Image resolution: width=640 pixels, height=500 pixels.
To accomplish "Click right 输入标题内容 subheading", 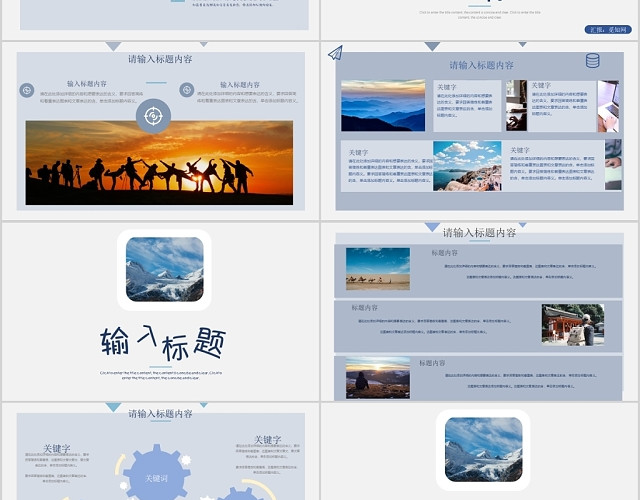I will pos(240,85).
